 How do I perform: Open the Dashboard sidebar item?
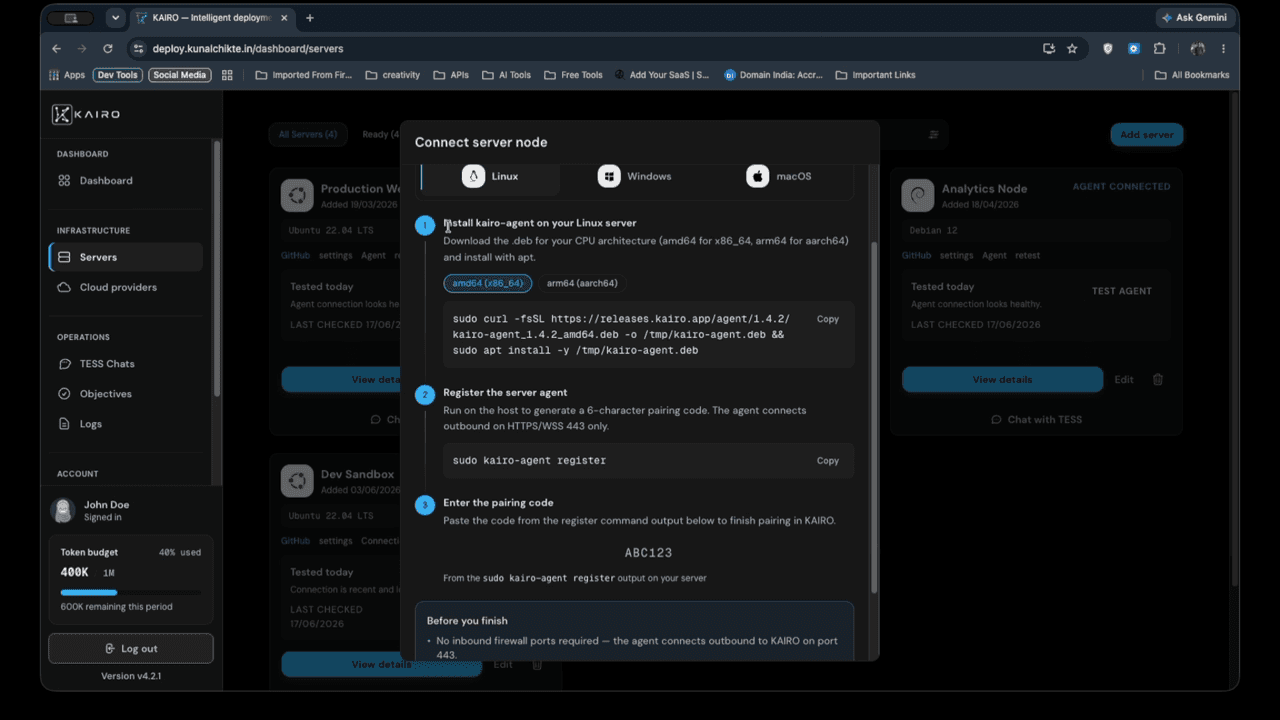coord(106,181)
